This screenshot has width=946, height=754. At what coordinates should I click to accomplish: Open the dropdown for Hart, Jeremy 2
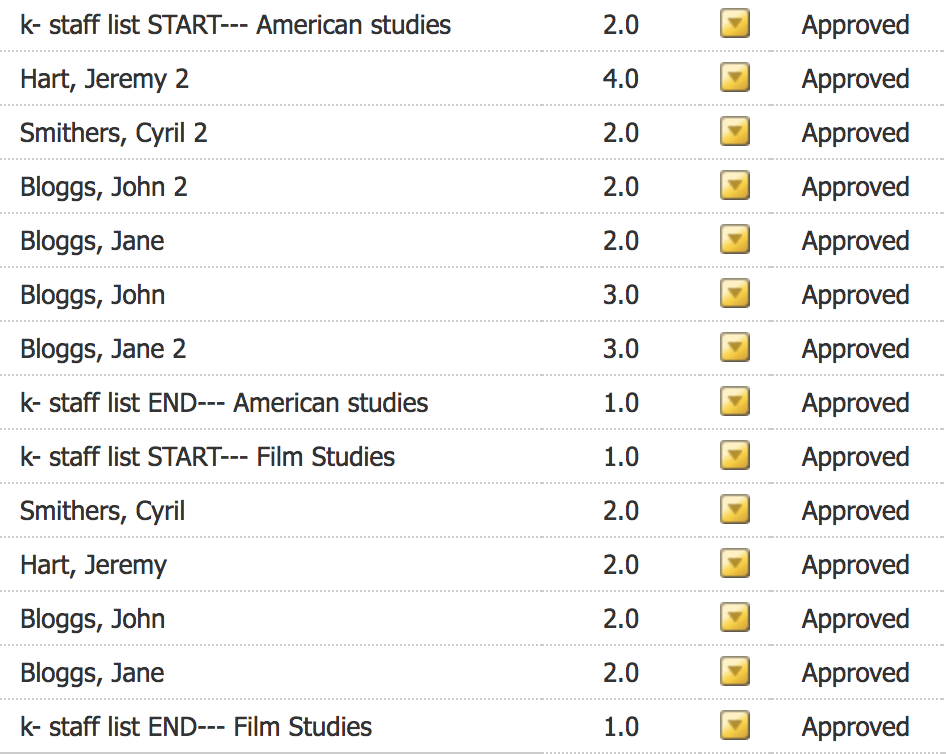(x=735, y=79)
